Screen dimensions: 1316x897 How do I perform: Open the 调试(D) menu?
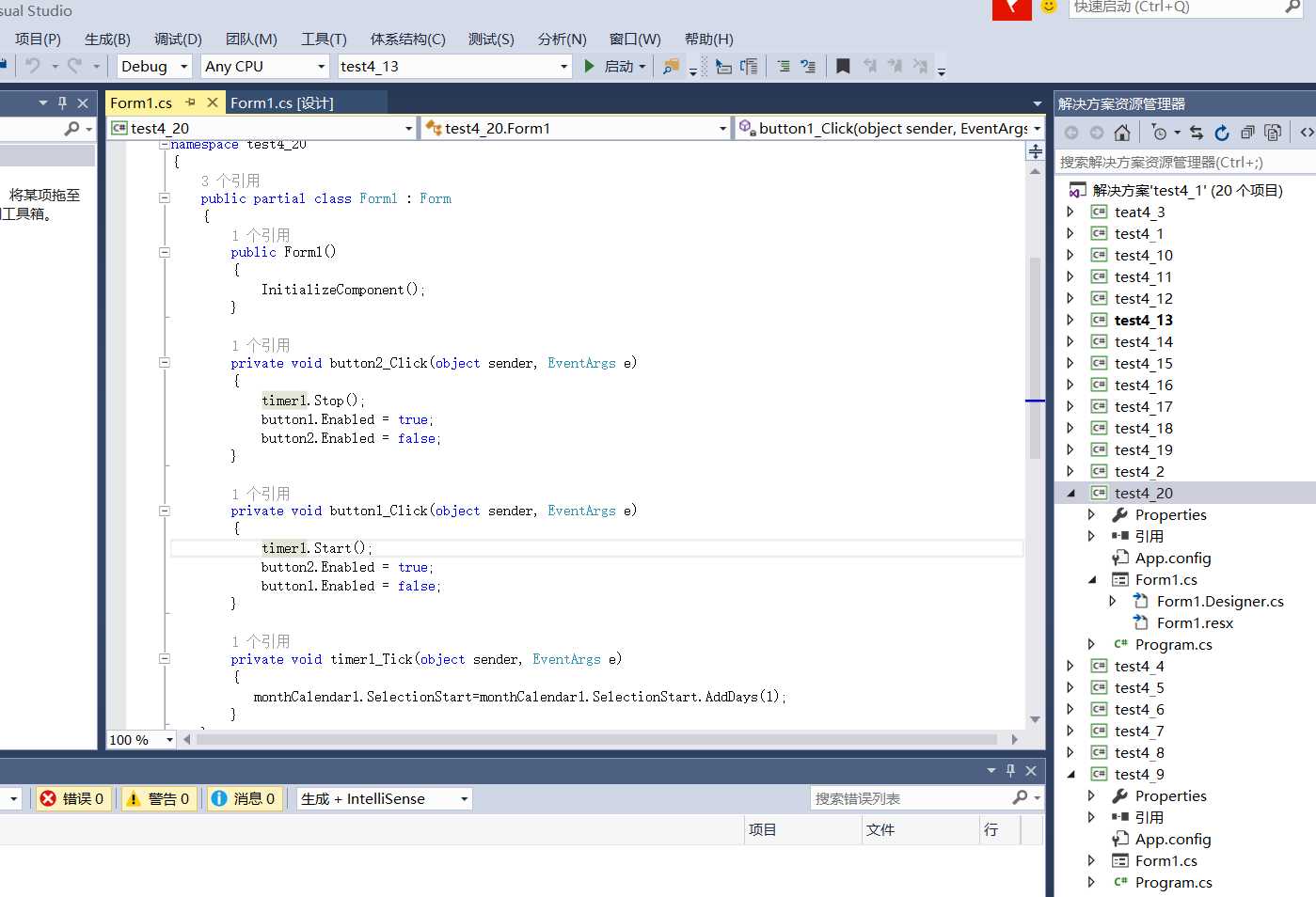pos(178,39)
